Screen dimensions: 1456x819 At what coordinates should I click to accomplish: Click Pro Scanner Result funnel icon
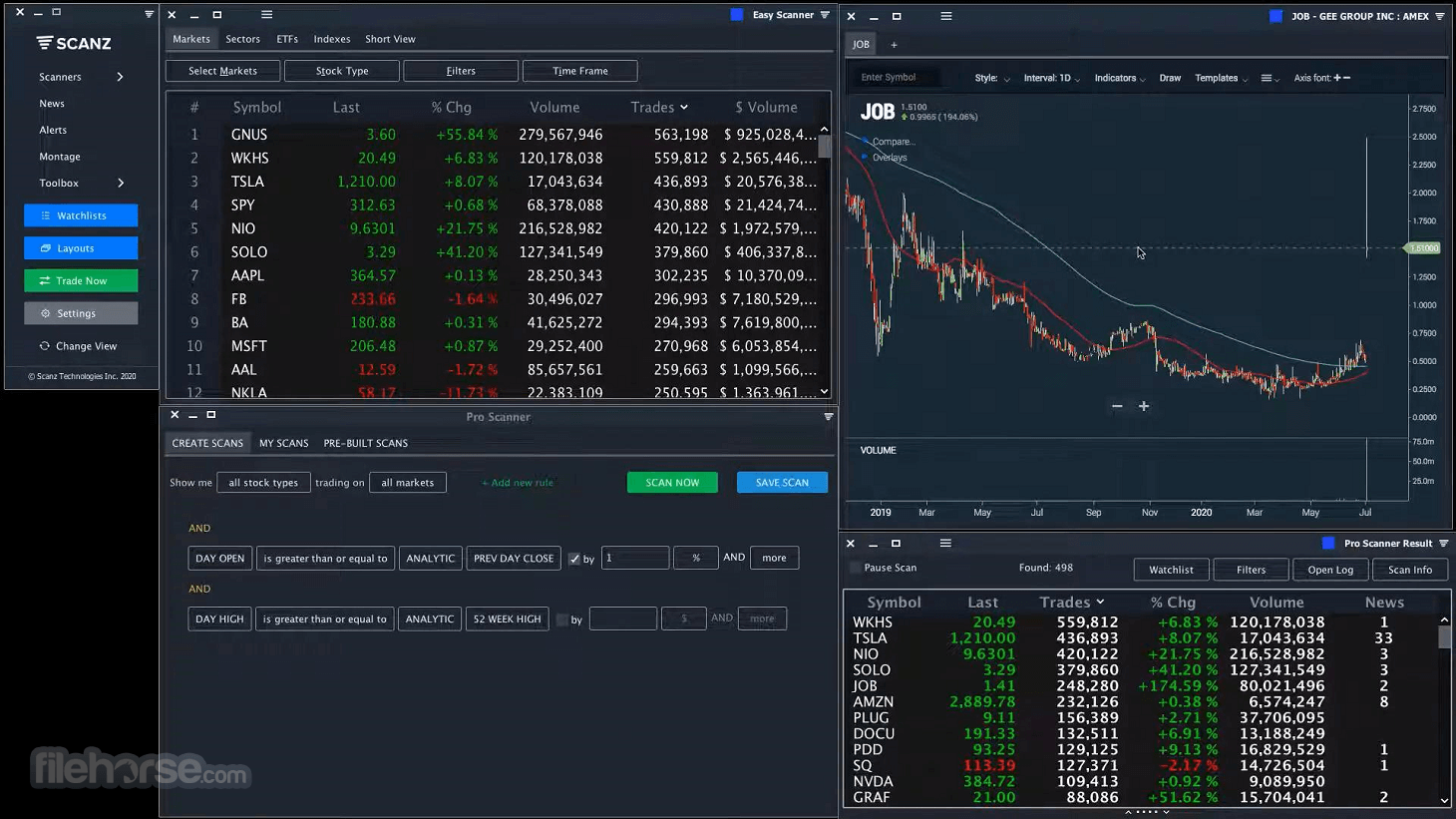click(x=1443, y=544)
